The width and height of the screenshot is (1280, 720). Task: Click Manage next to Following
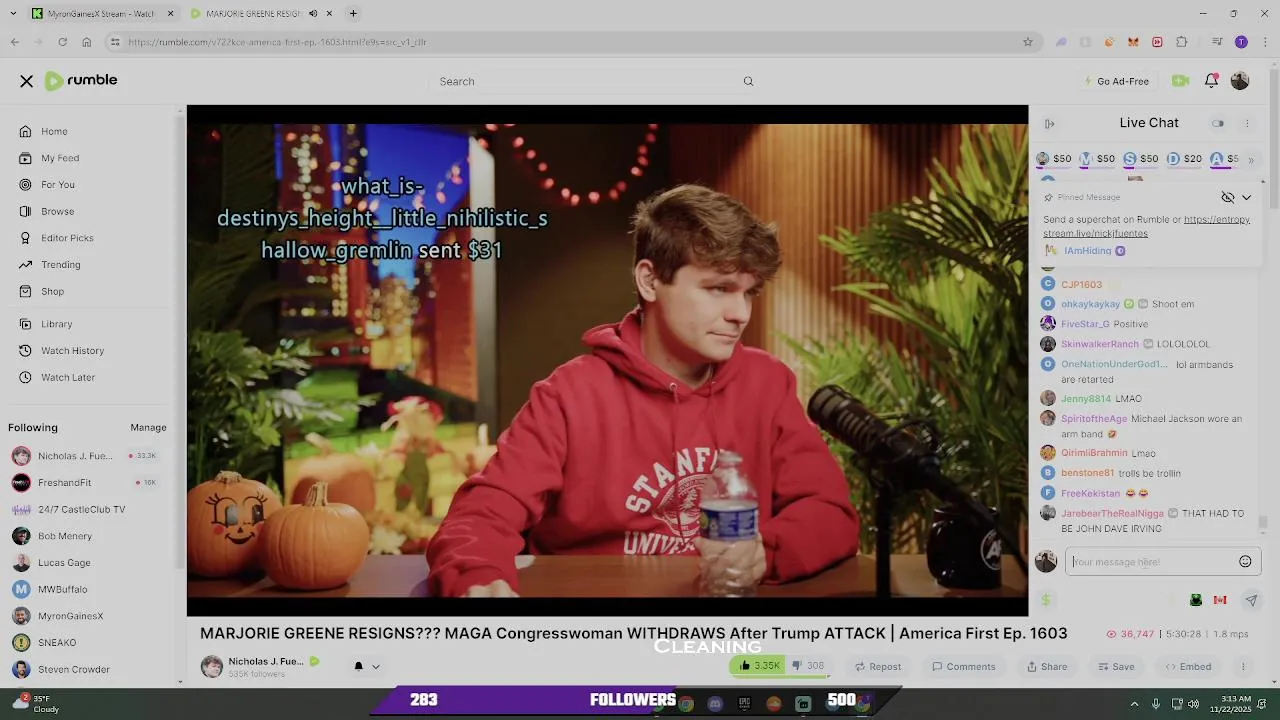point(148,428)
